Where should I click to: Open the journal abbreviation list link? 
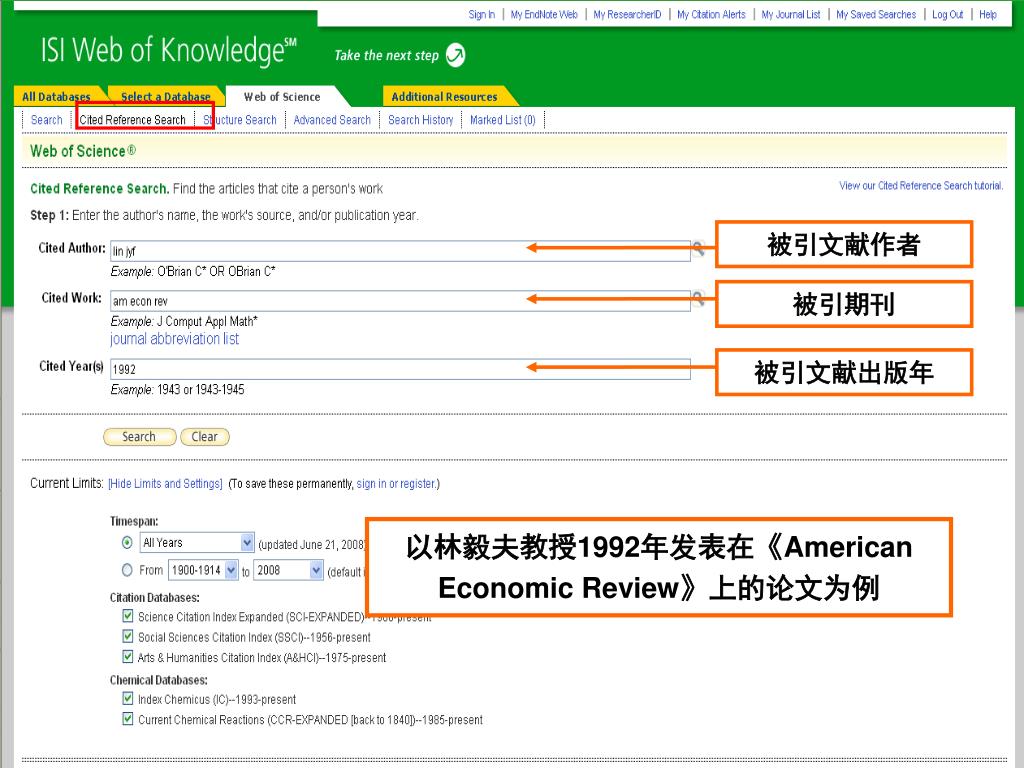tap(174, 339)
